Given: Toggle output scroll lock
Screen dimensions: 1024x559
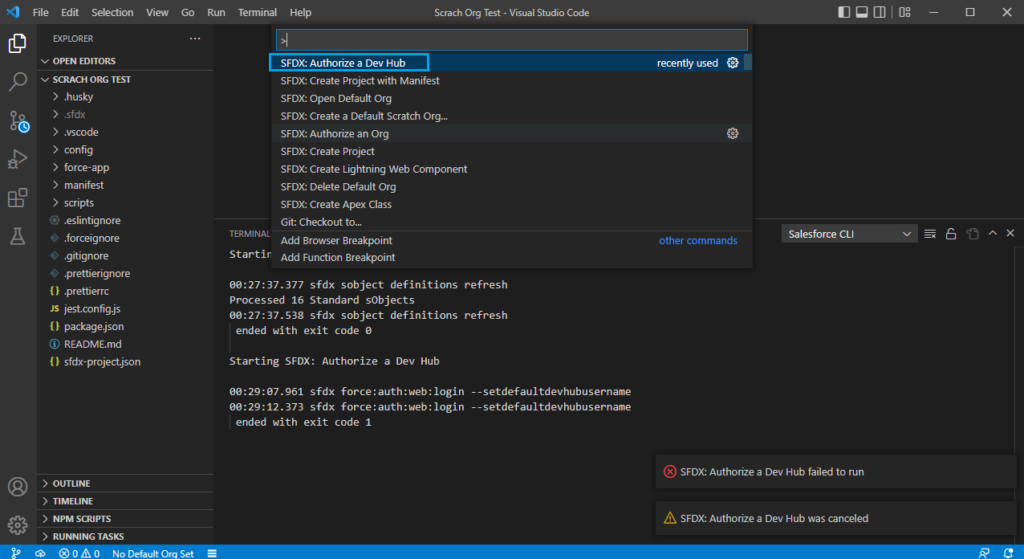Looking at the screenshot, I should [x=951, y=234].
